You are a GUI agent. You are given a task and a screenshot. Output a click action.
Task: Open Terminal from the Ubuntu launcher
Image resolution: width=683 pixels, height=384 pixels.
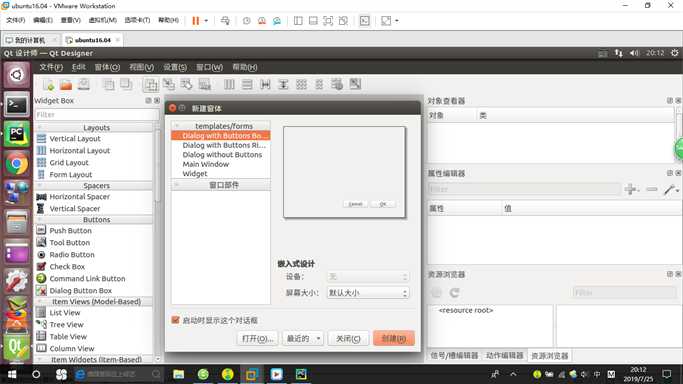point(17,104)
